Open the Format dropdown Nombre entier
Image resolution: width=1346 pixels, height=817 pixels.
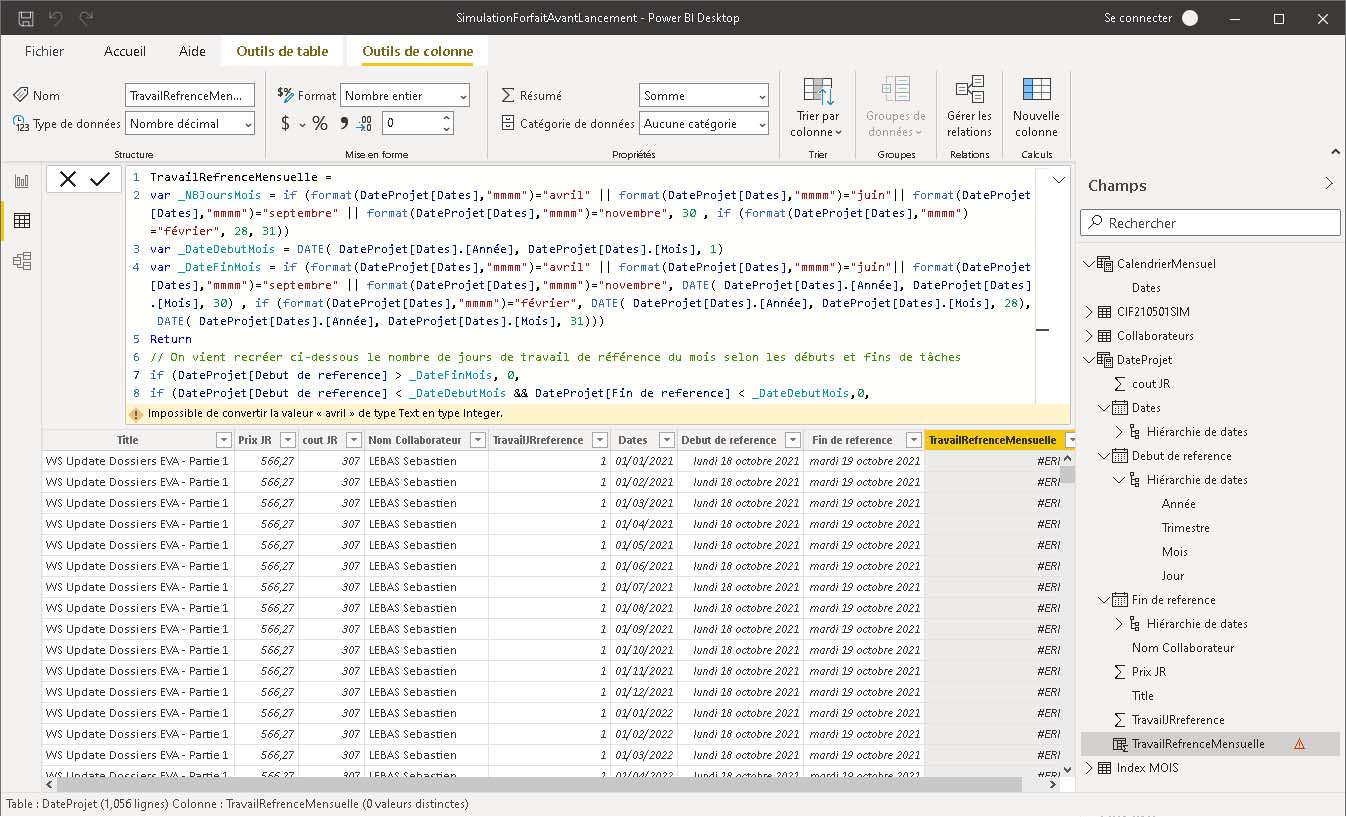(x=405, y=95)
